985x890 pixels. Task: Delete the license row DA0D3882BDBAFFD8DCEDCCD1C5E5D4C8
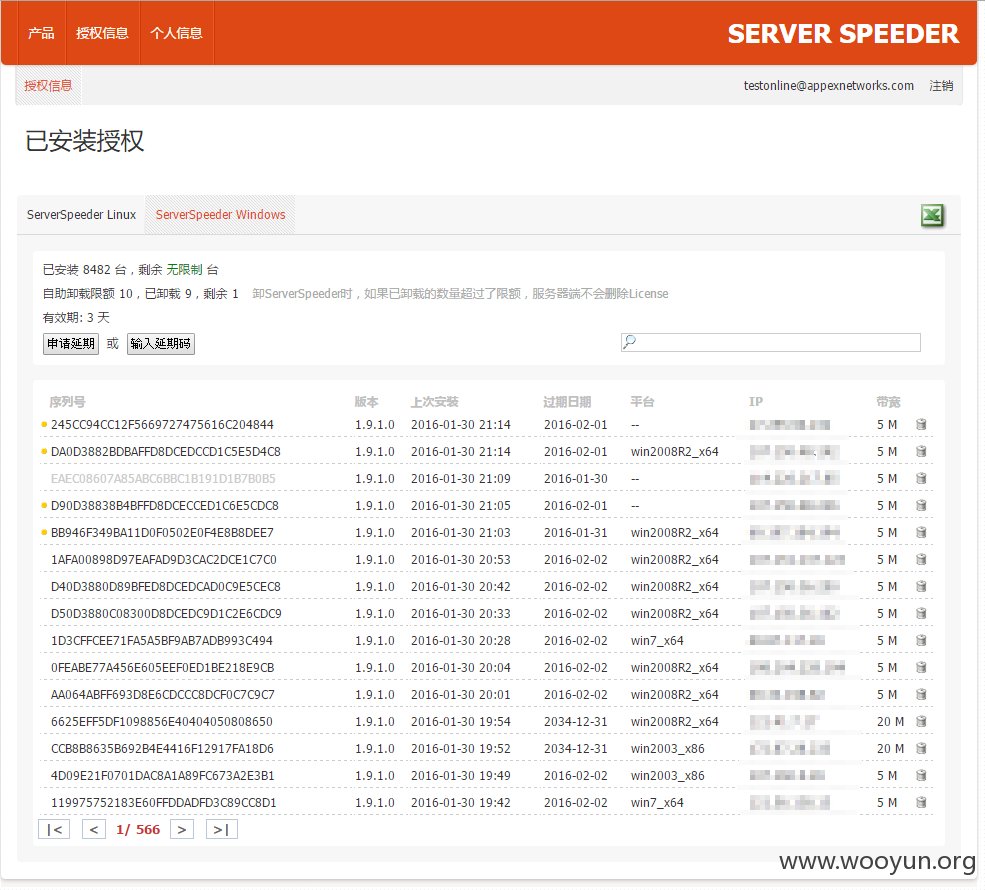[921, 452]
